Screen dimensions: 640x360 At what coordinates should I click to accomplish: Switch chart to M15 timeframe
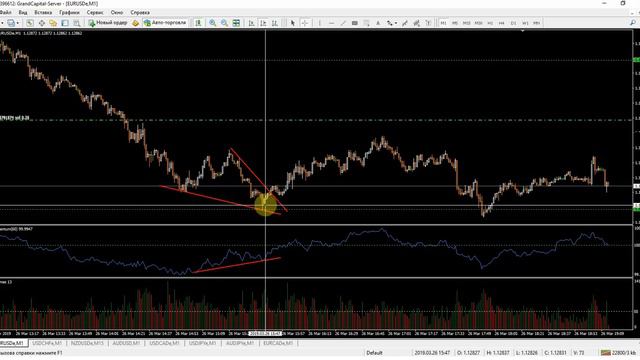click(467, 23)
